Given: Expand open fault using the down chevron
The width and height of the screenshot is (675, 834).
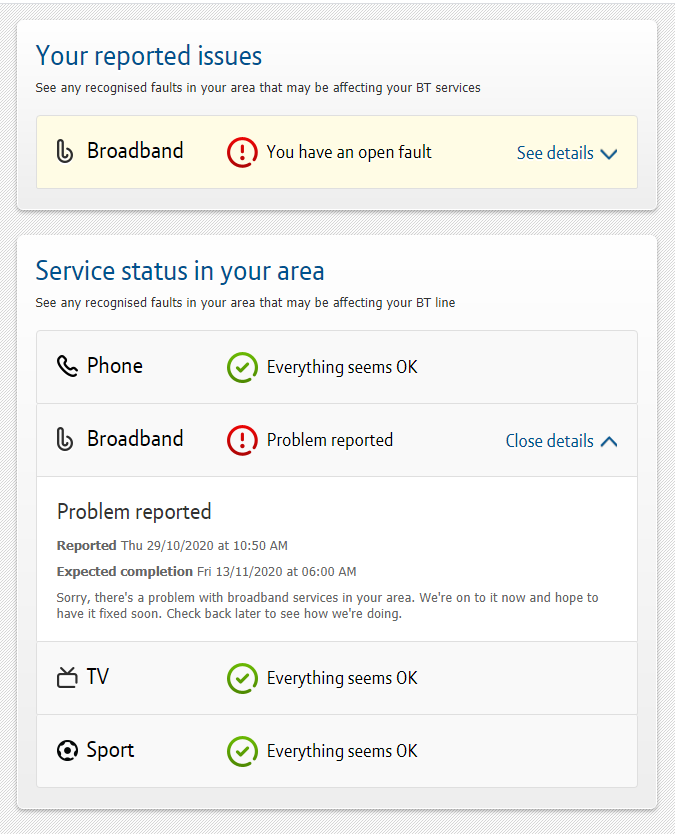Looking at the screenshot, I should (x=608, y=154).
